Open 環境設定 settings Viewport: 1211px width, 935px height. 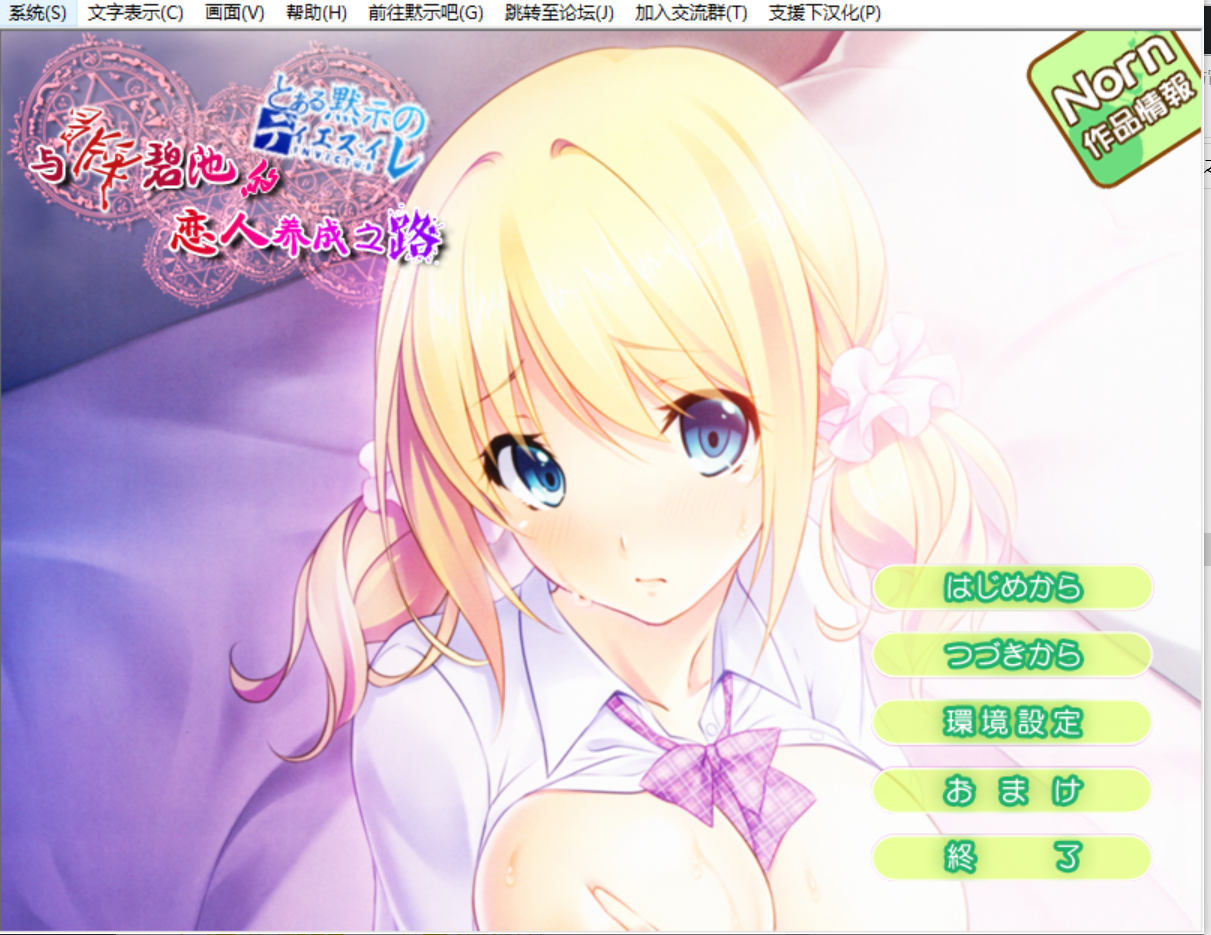coord(1012,722)
